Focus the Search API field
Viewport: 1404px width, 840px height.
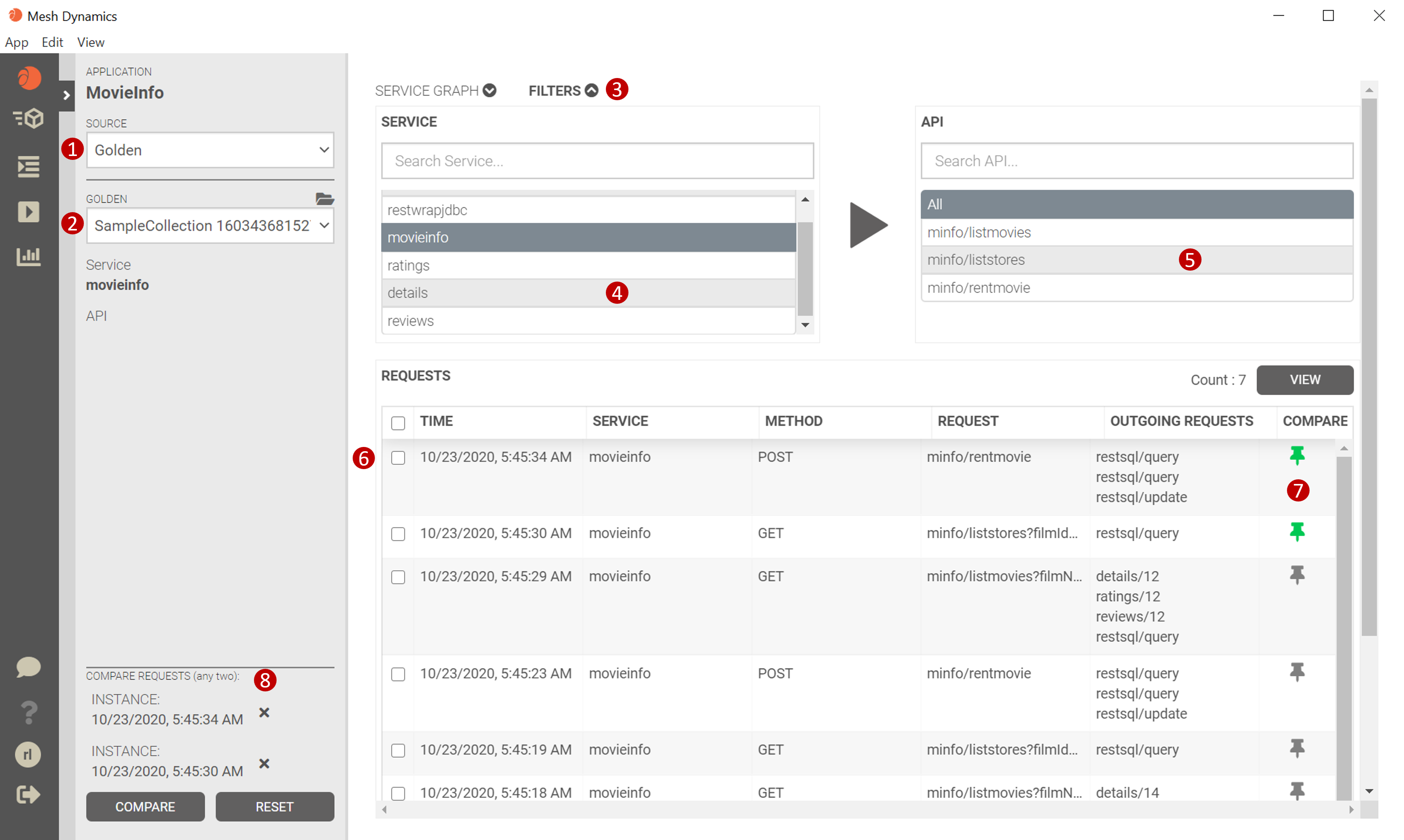[x=1137, y=161]
